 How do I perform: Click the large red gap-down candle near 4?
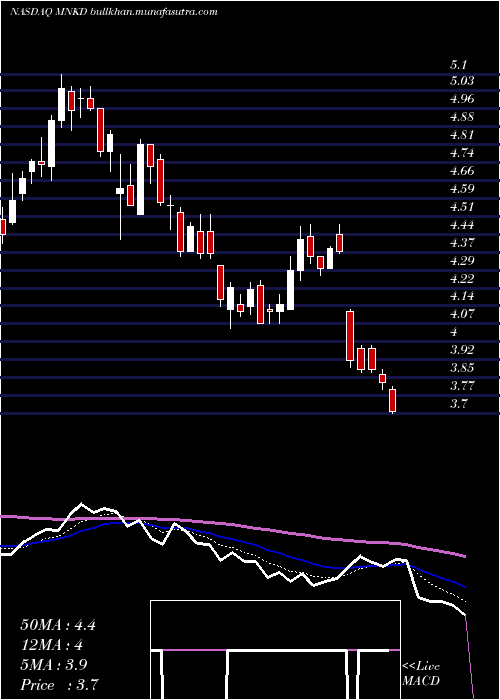tap(350, 336)
